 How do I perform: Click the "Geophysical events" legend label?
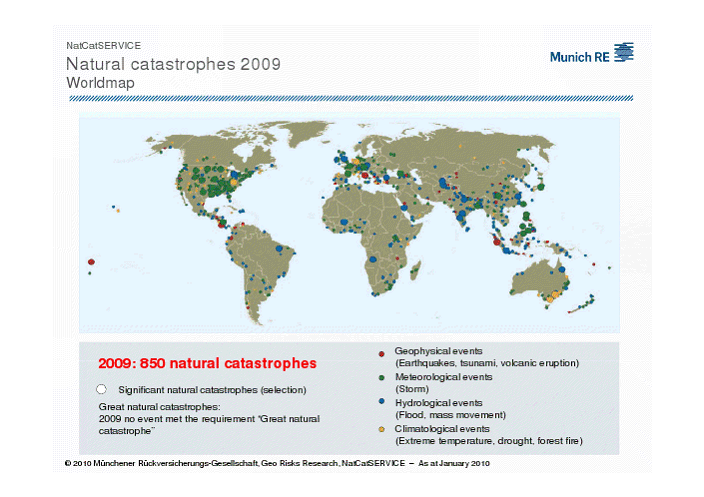click(x=438, y=351)
